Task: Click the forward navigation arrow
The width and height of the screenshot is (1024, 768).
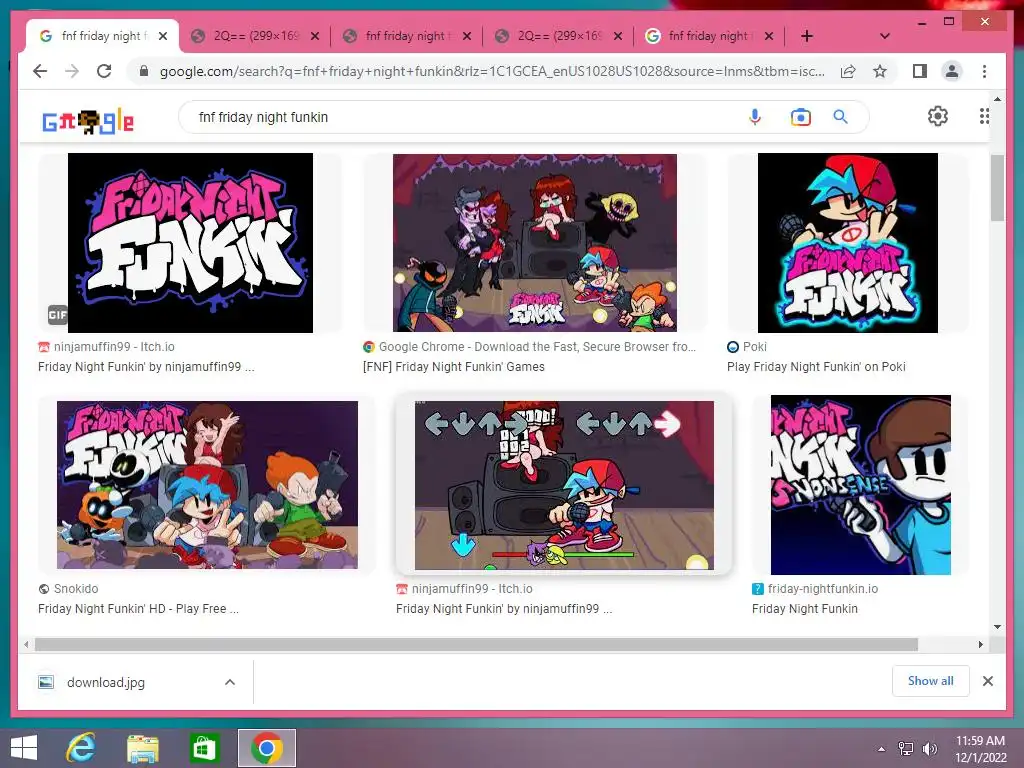Action: tap(72, 71)
